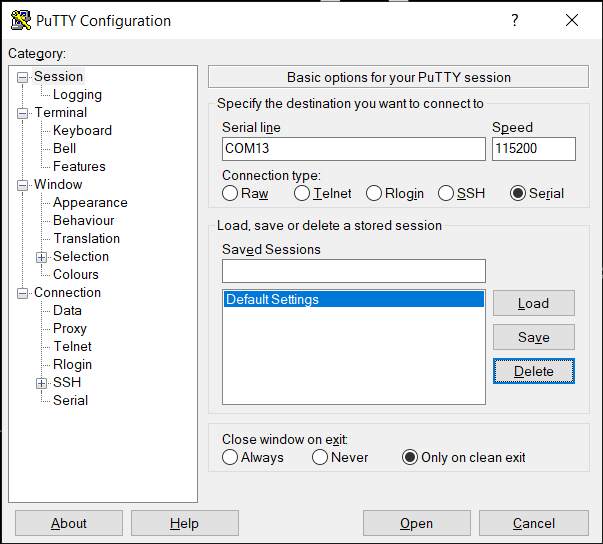603x544 pixels.
Task: Collapse the Terminal tree node
Action: pyautogui.click(x=22, y=113)
